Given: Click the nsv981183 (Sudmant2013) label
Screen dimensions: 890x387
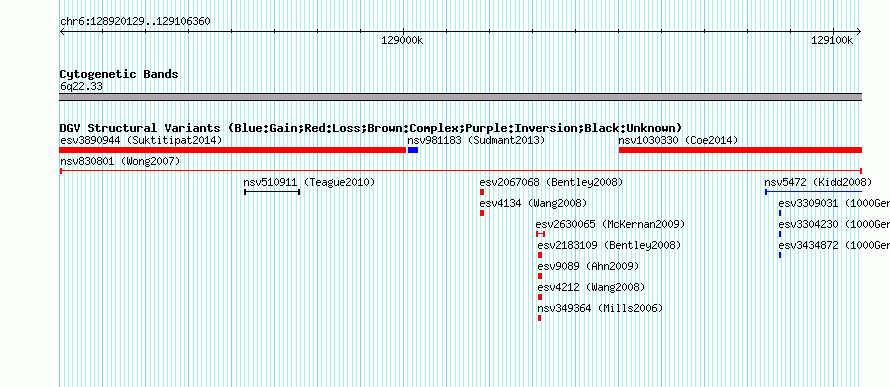Looking at the screenshot, I should 476,140.
